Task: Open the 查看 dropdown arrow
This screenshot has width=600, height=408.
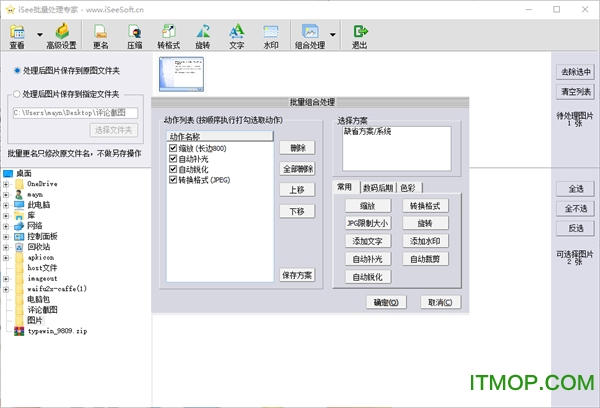Action: pyautogui.click(x=40, y=34)
